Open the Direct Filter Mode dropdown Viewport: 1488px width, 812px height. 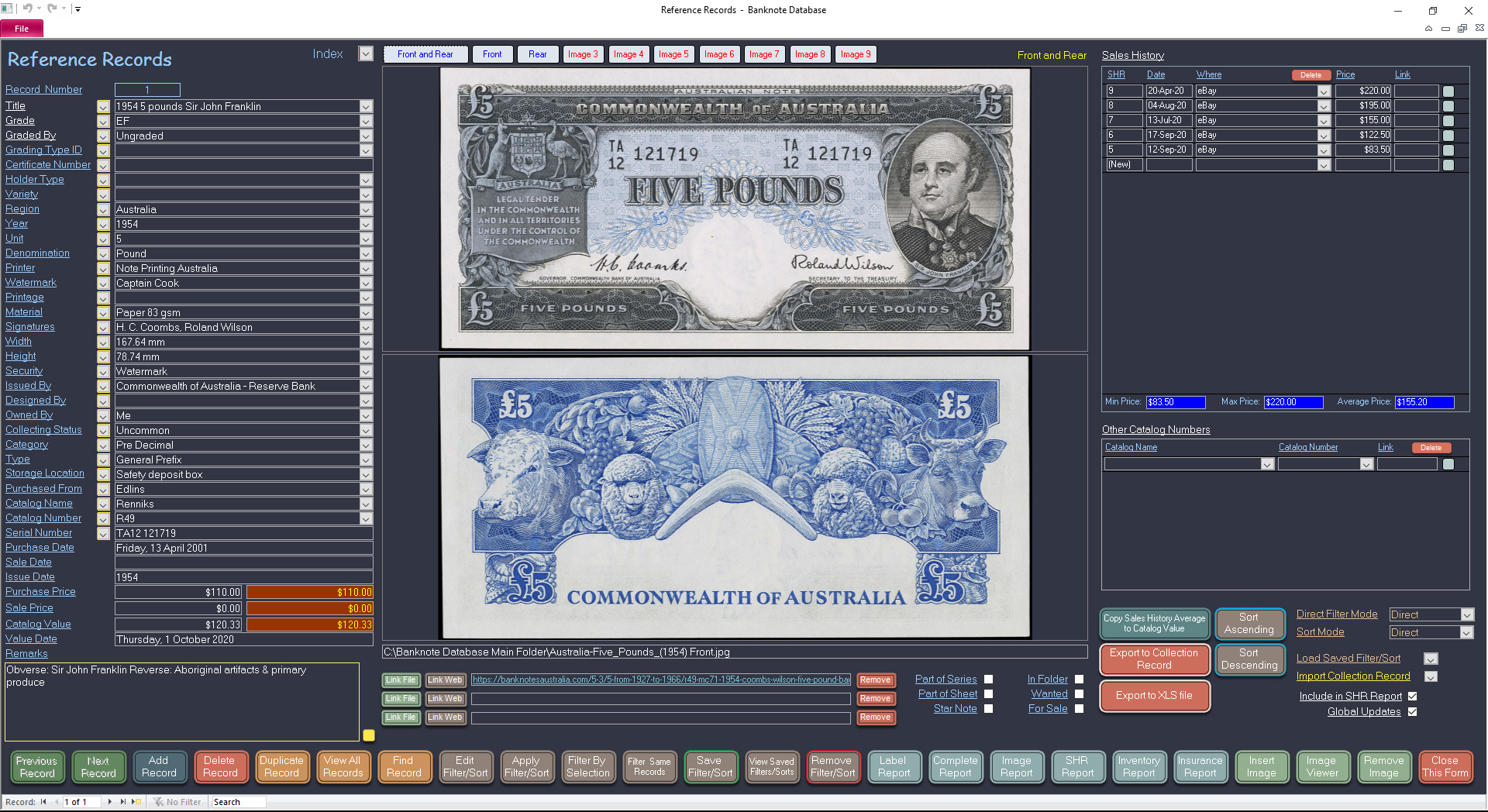[x=1466, y=615]
